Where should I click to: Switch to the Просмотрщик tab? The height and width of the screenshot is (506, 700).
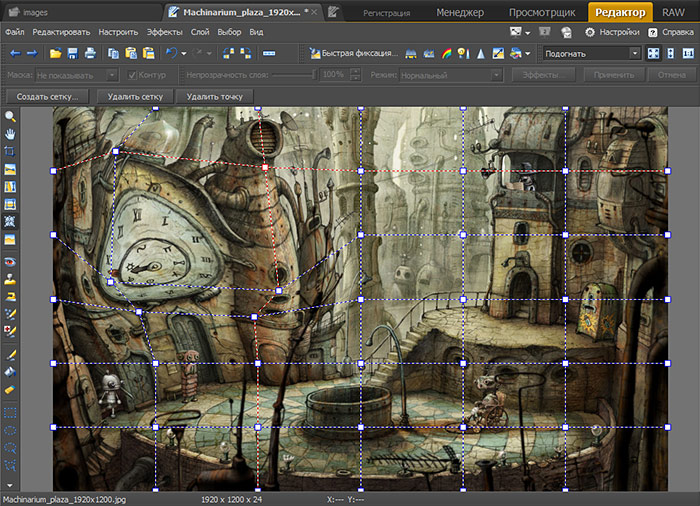tap(542, 13)
